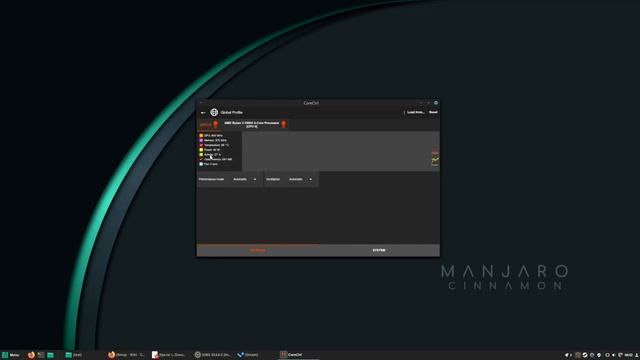Close the CoreCtrl window with the teal button
The image size is (640, 360).
436,103
